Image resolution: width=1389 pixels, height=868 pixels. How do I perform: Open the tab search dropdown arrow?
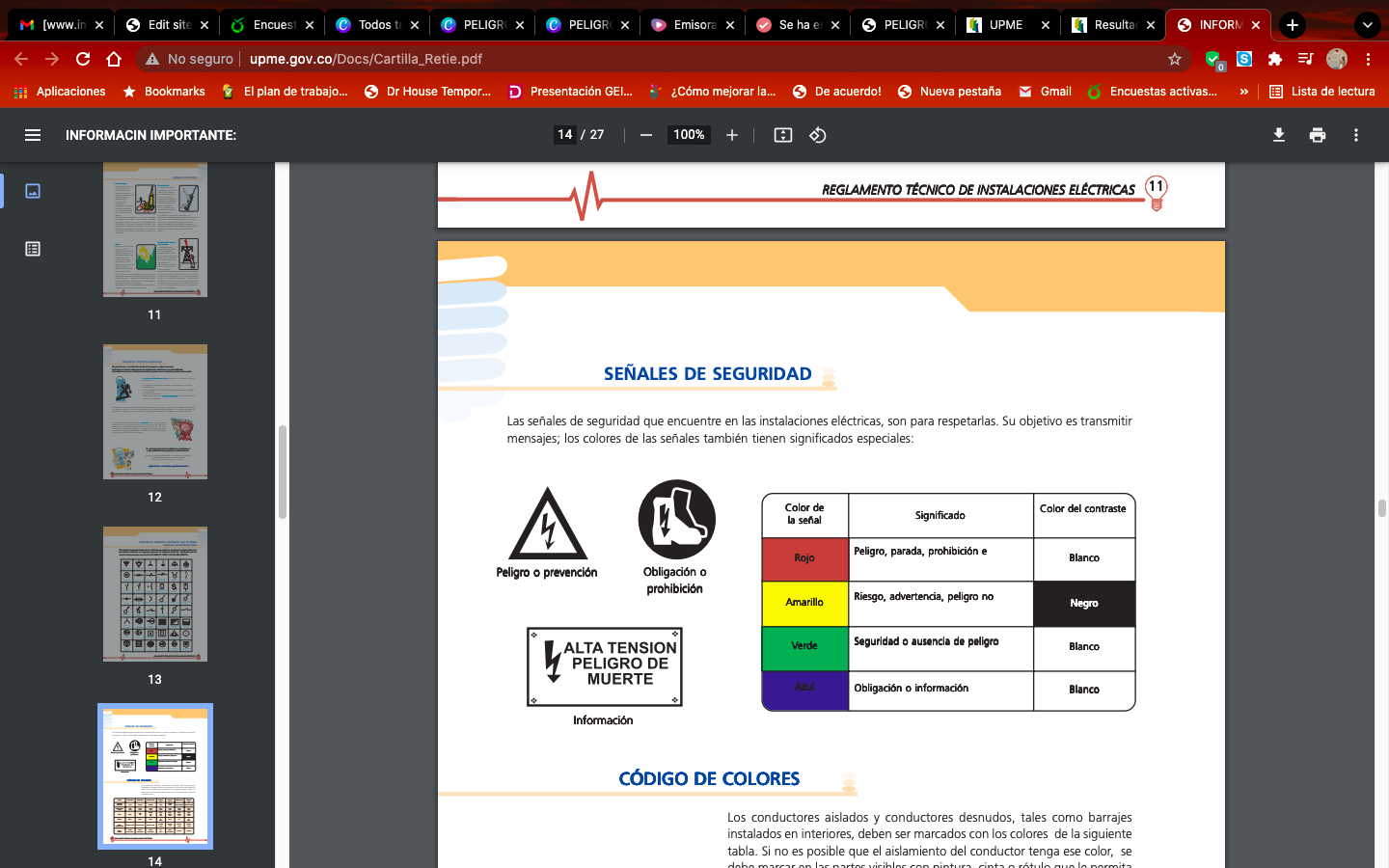[x=1367, y=25]
